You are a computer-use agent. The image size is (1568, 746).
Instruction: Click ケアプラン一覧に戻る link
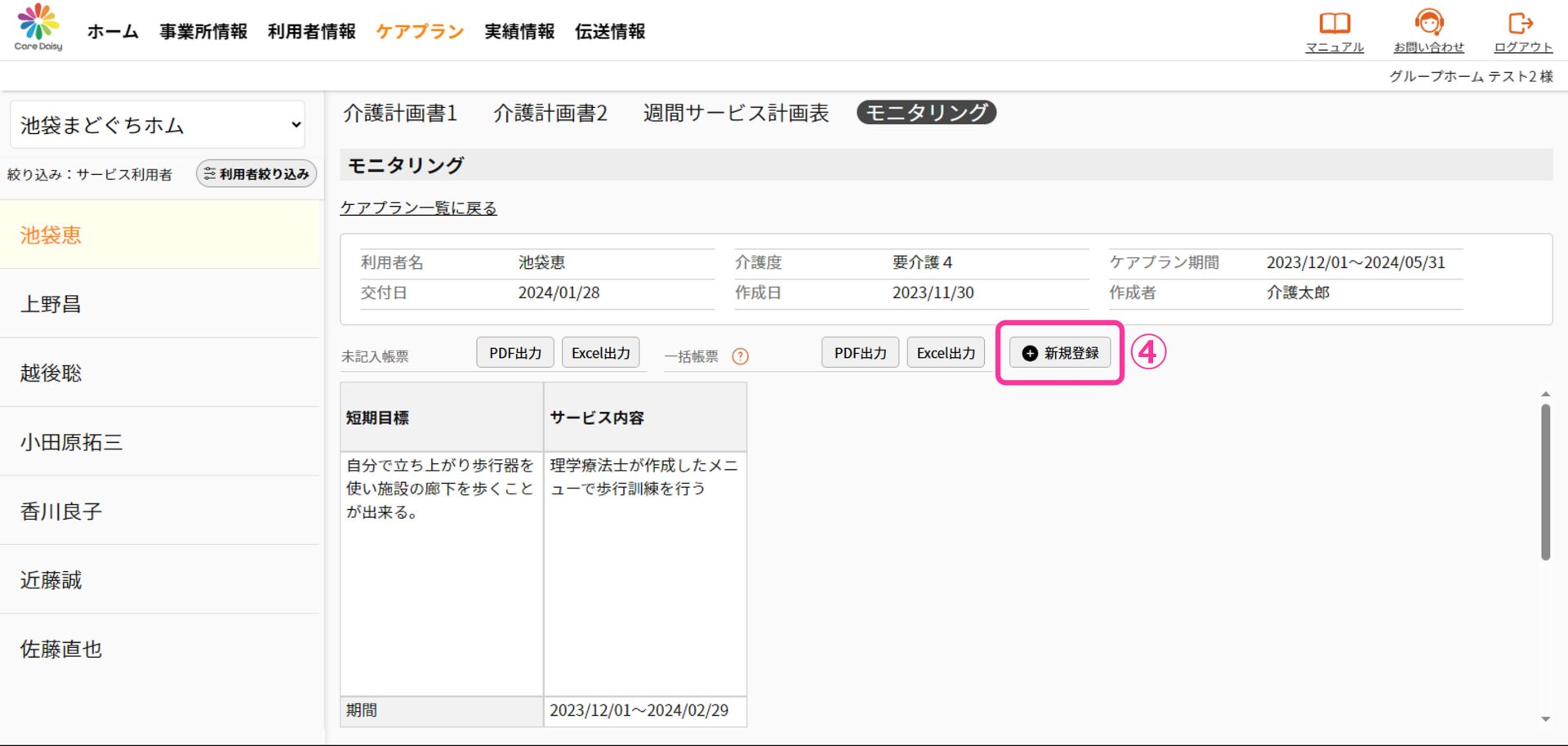point(418,208)
